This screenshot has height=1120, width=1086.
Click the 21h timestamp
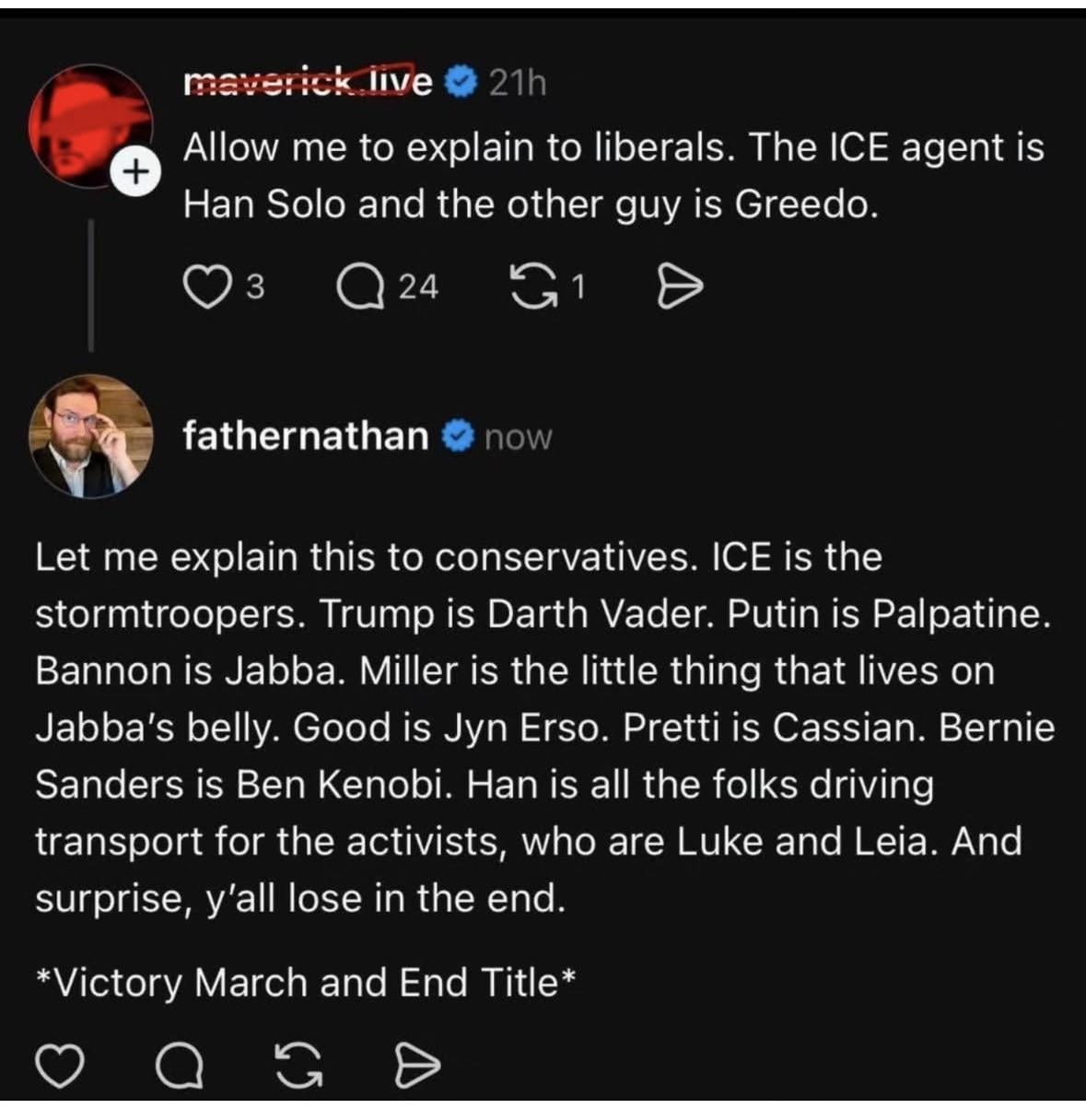[517, 84]
